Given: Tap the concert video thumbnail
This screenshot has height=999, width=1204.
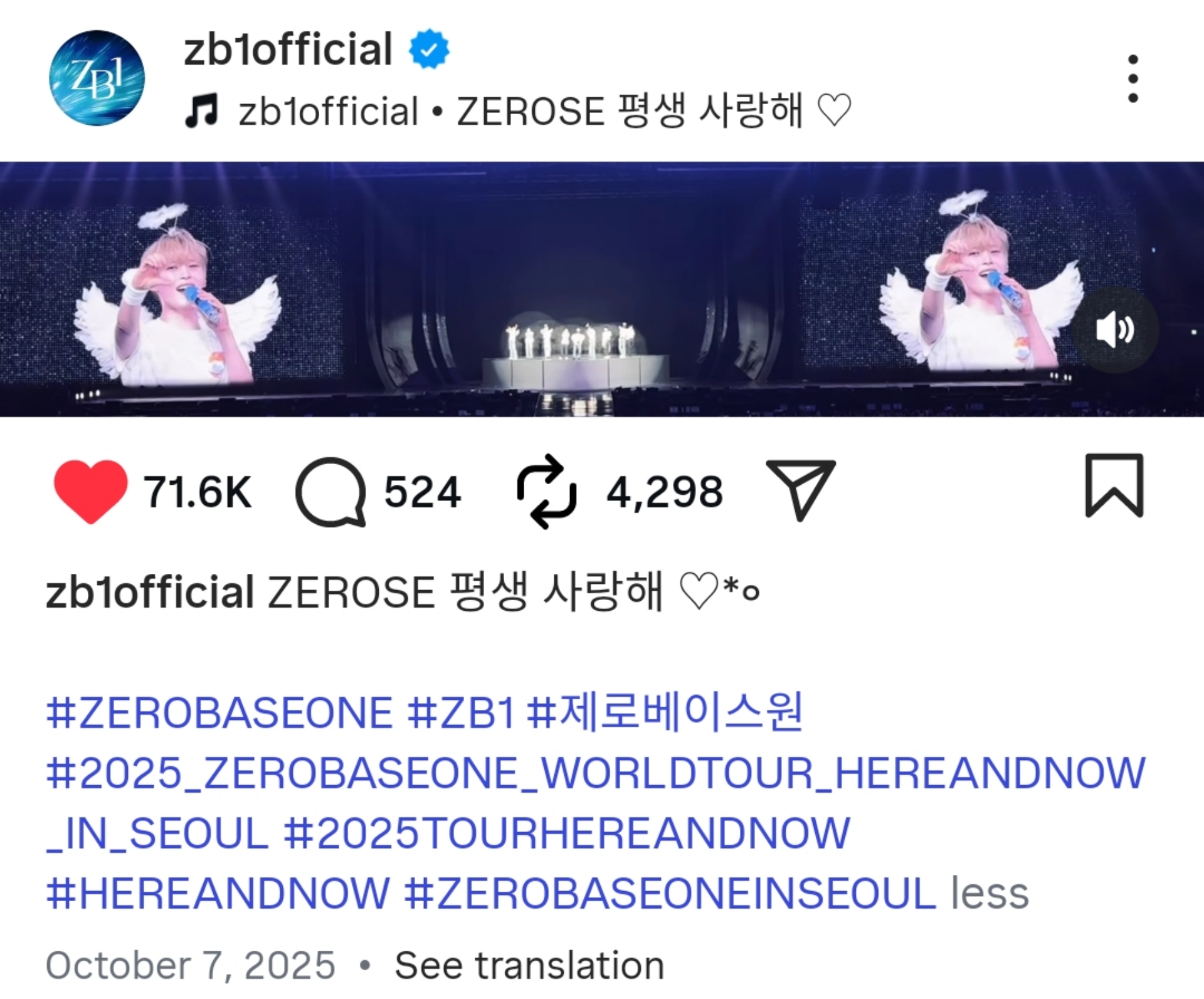Looking at the screenshot, I should (602, 289).
